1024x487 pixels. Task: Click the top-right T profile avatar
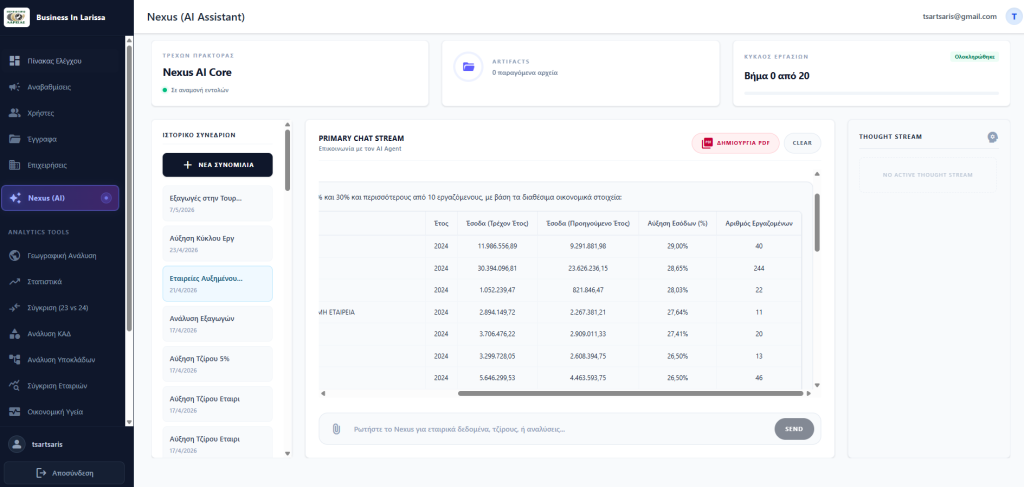coord(1013,17)
